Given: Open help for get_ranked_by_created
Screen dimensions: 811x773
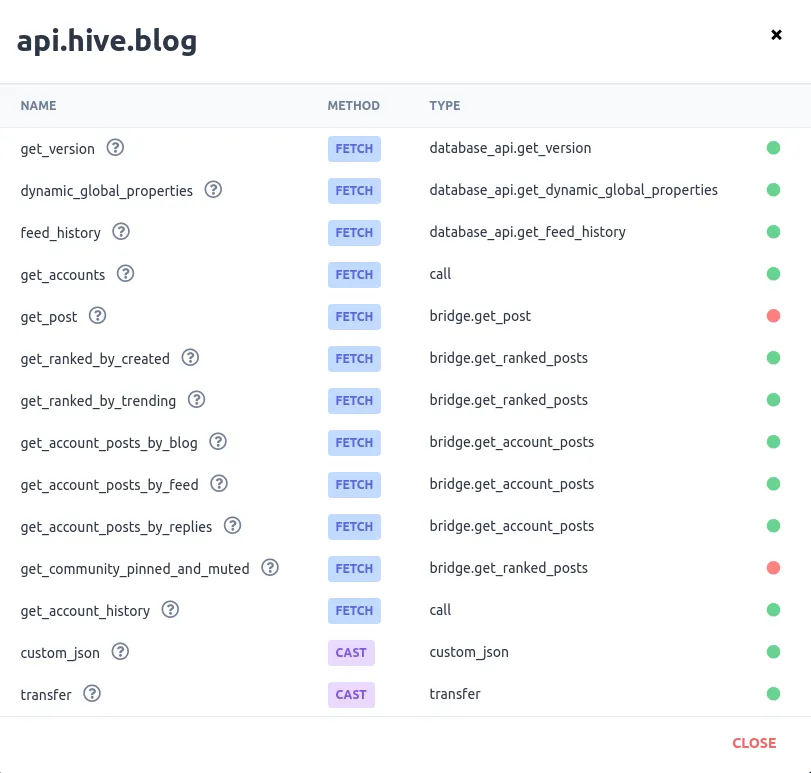Looking at the screenshot, I should (190, 358).
